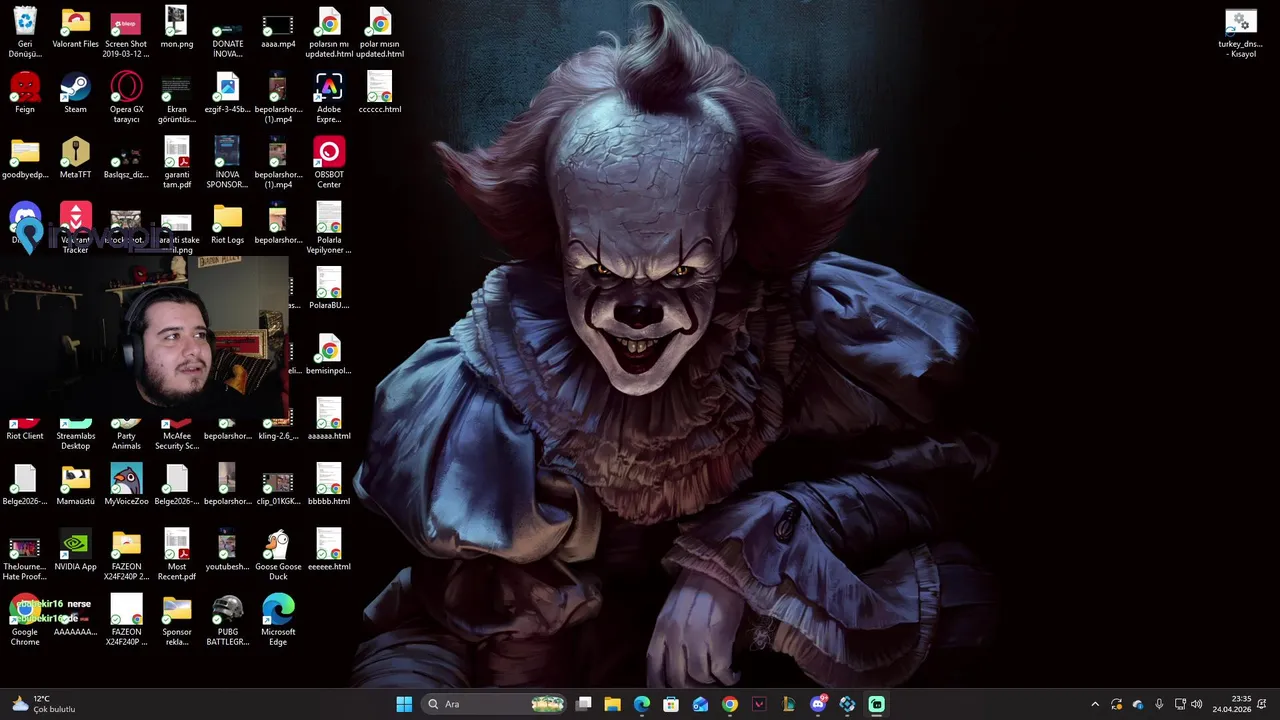The width and height of the screenshot is (1280, 720).
Task: Open the volume speaker tray icon
Action: pyautogui.click(x=1197, y=704)
